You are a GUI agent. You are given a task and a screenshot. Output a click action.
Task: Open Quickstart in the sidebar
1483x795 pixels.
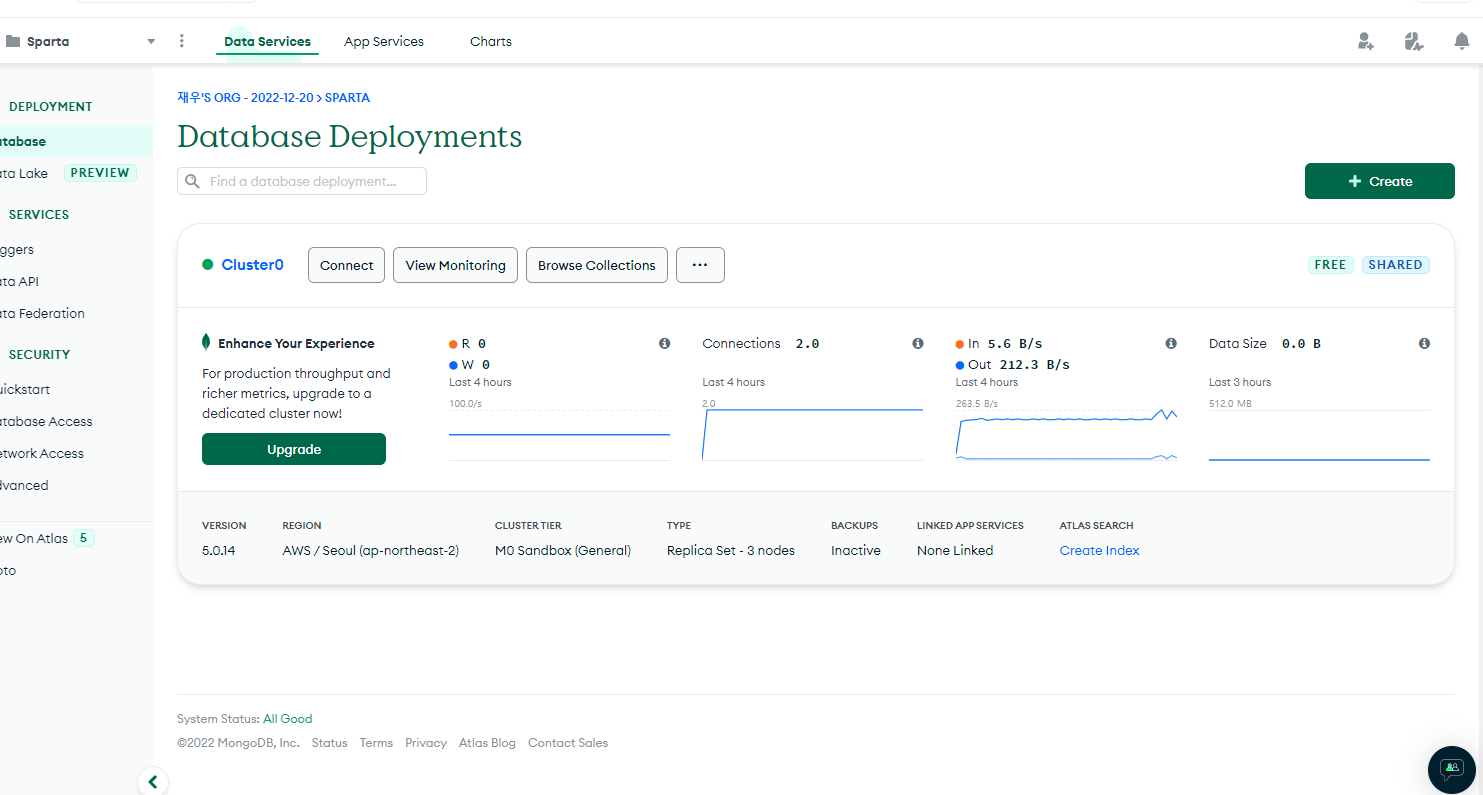point(25,389)
